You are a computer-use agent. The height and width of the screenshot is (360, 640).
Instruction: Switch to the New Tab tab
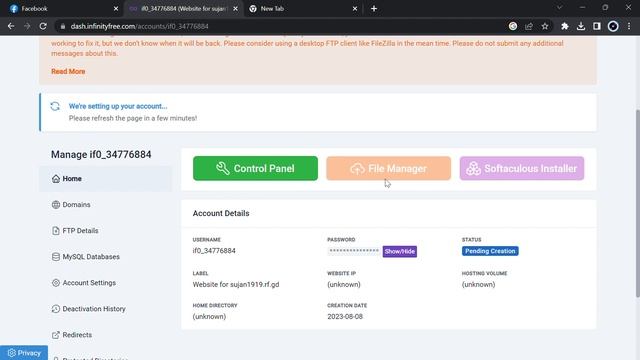(303, 9)
